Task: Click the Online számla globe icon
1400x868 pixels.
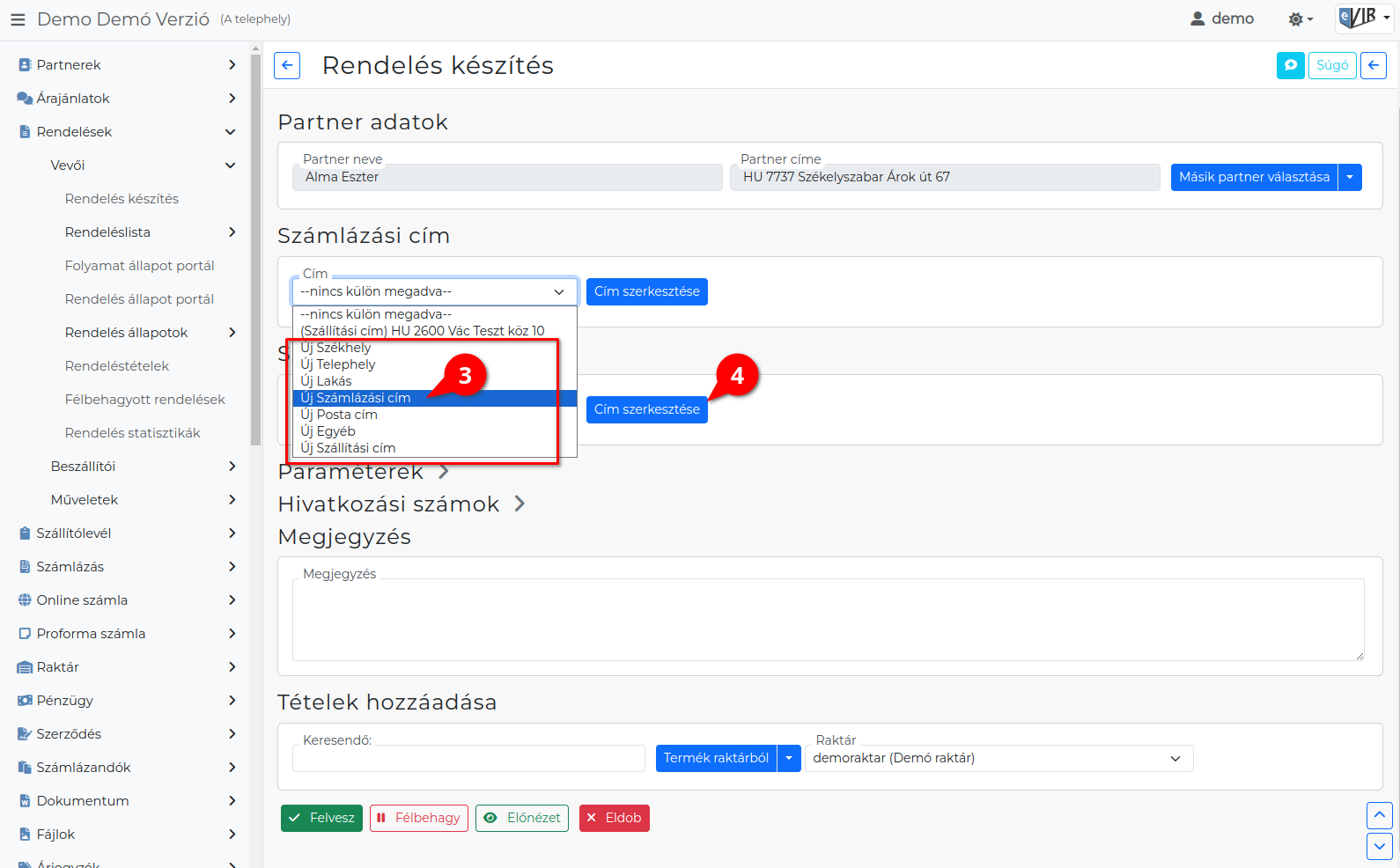Action: 25,600
